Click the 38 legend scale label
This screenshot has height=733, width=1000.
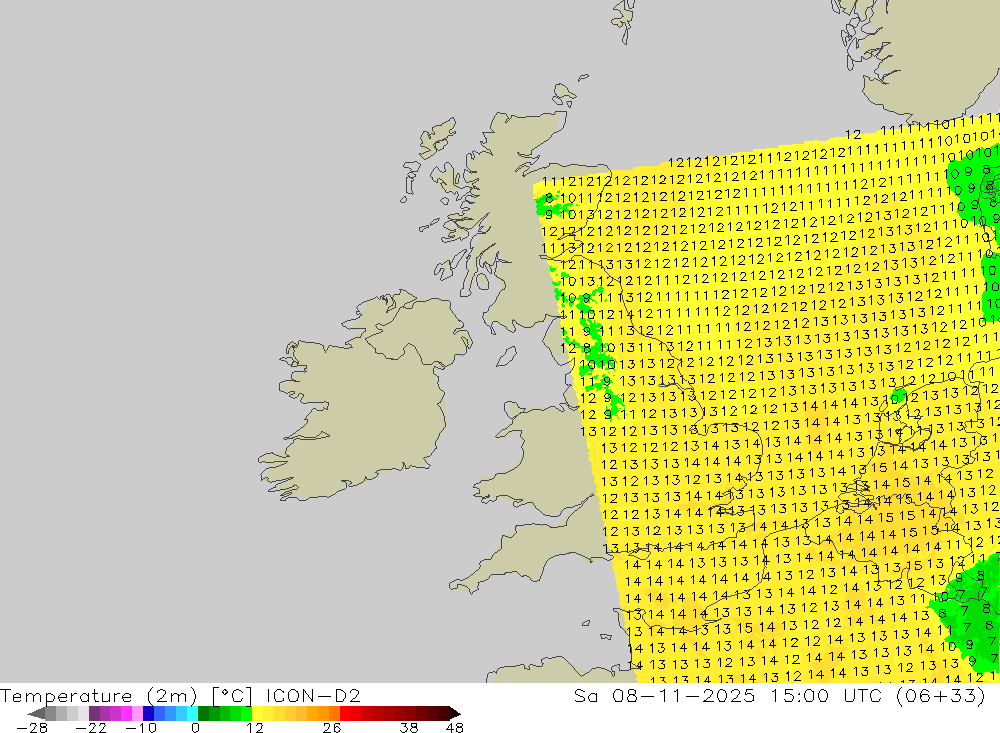pyautogui.click(x=409, y=728)
